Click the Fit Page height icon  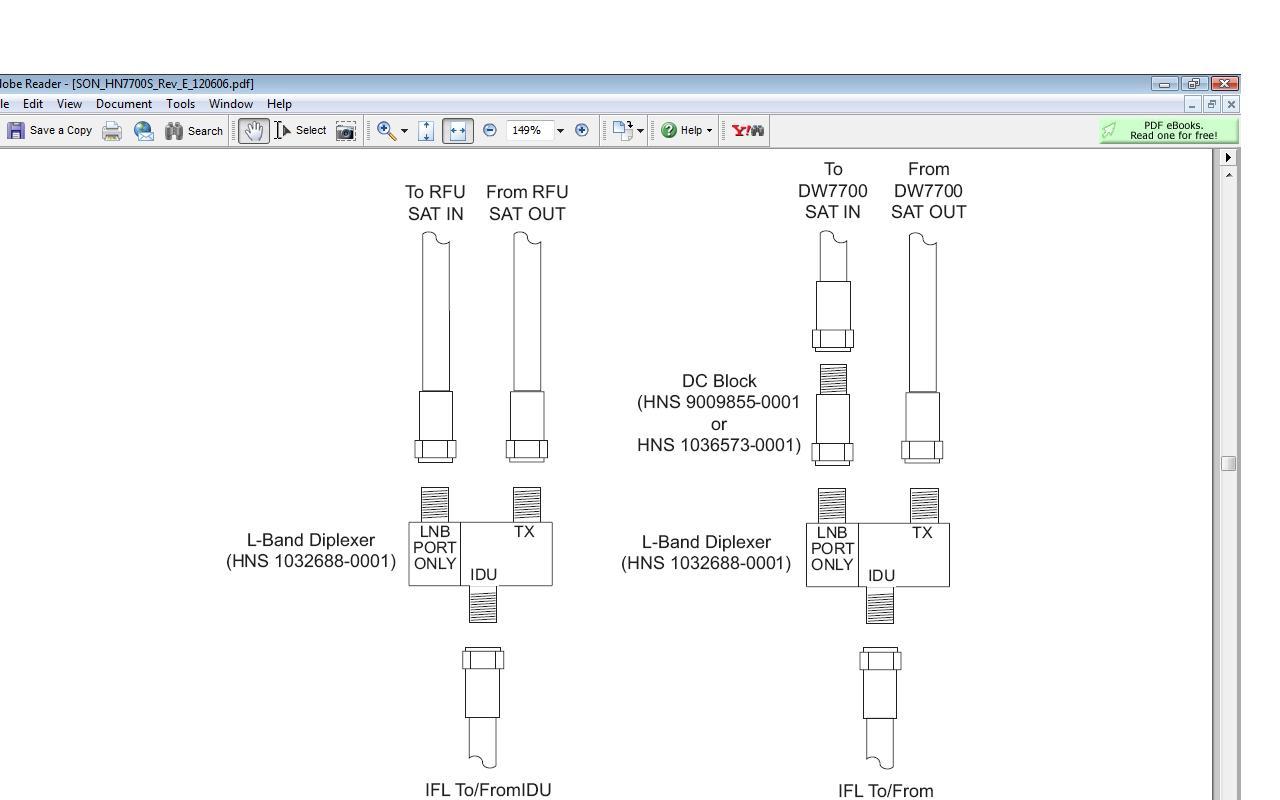[426, 131]
